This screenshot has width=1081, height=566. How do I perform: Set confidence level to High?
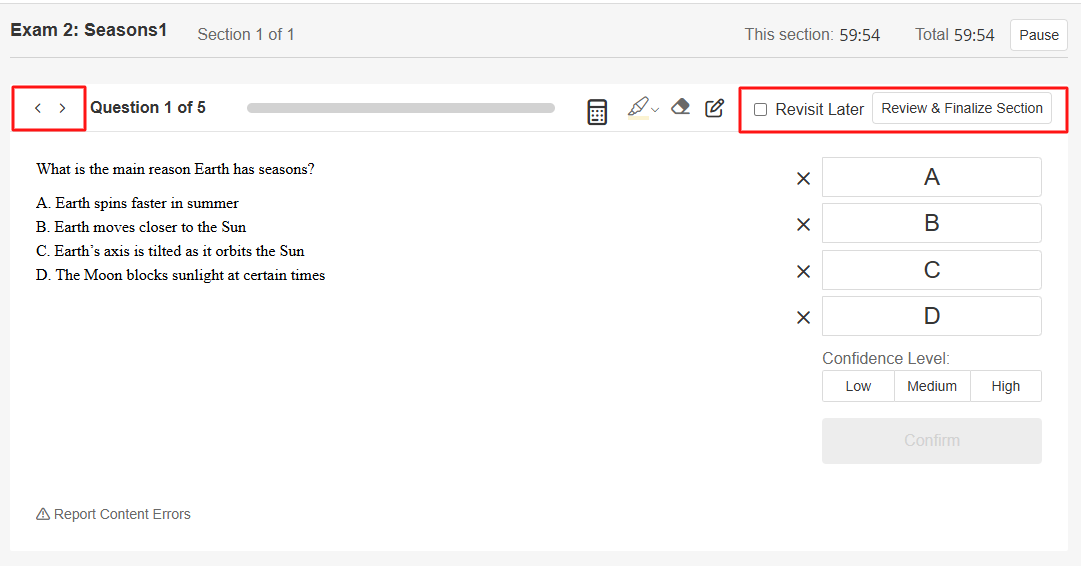coord(1006,386)
